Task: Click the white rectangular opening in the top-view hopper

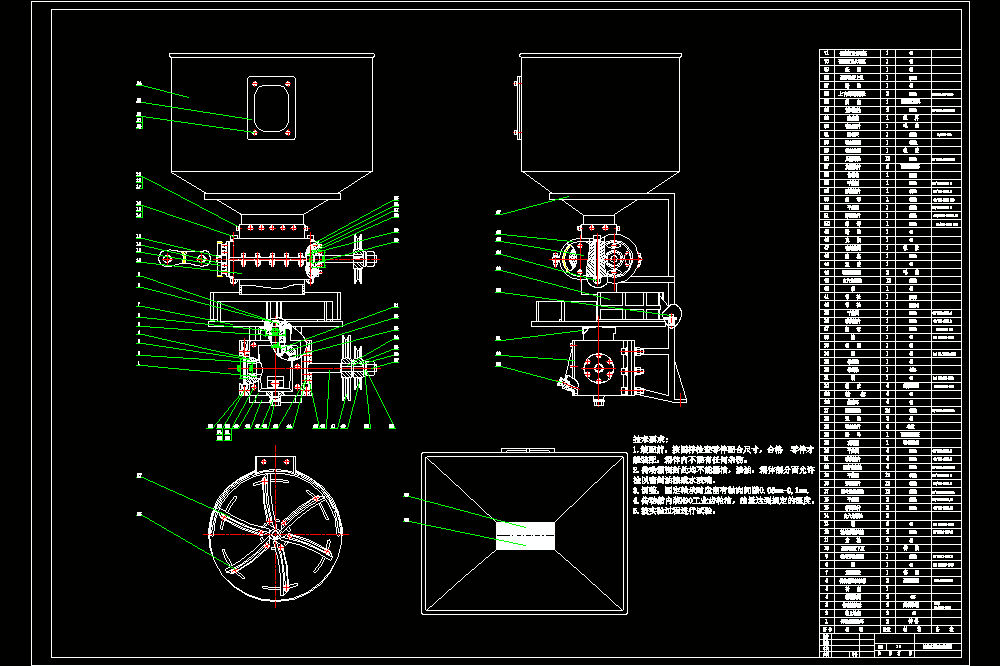Action: point(526,535)
